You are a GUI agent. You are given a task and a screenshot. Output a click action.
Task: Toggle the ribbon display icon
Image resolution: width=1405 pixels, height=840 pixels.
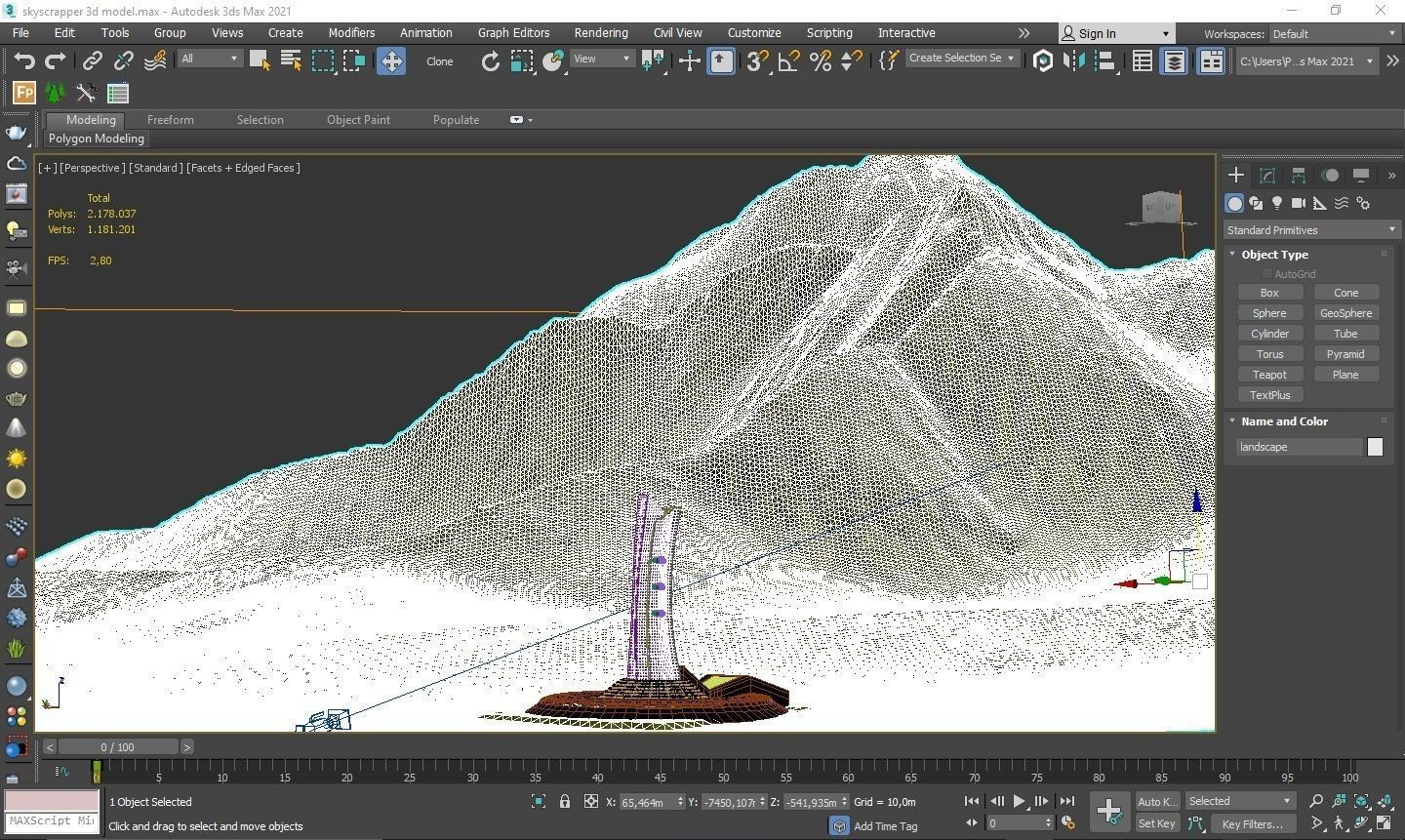tap(1211, 61)
